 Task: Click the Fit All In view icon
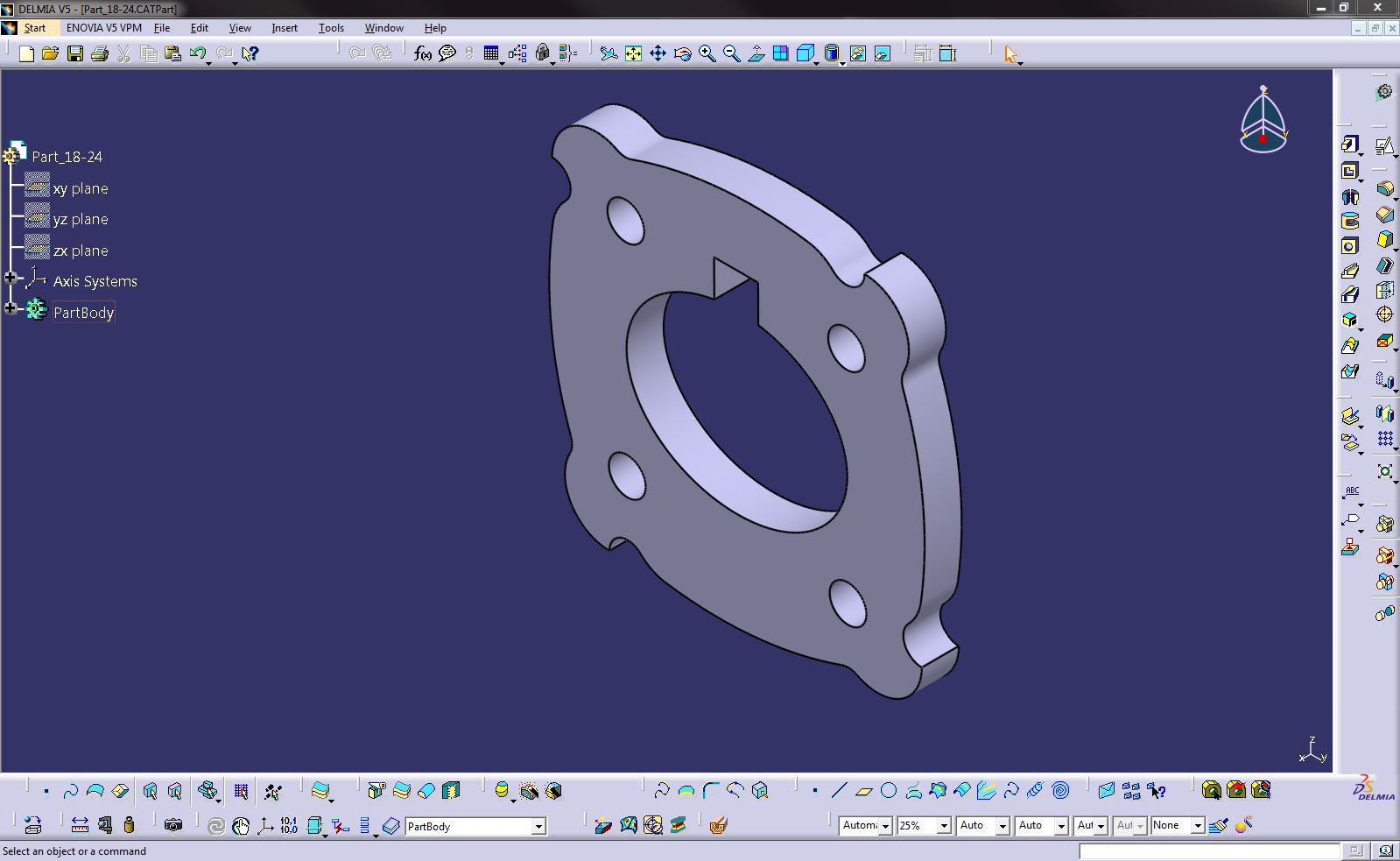(x=633, y=53)
